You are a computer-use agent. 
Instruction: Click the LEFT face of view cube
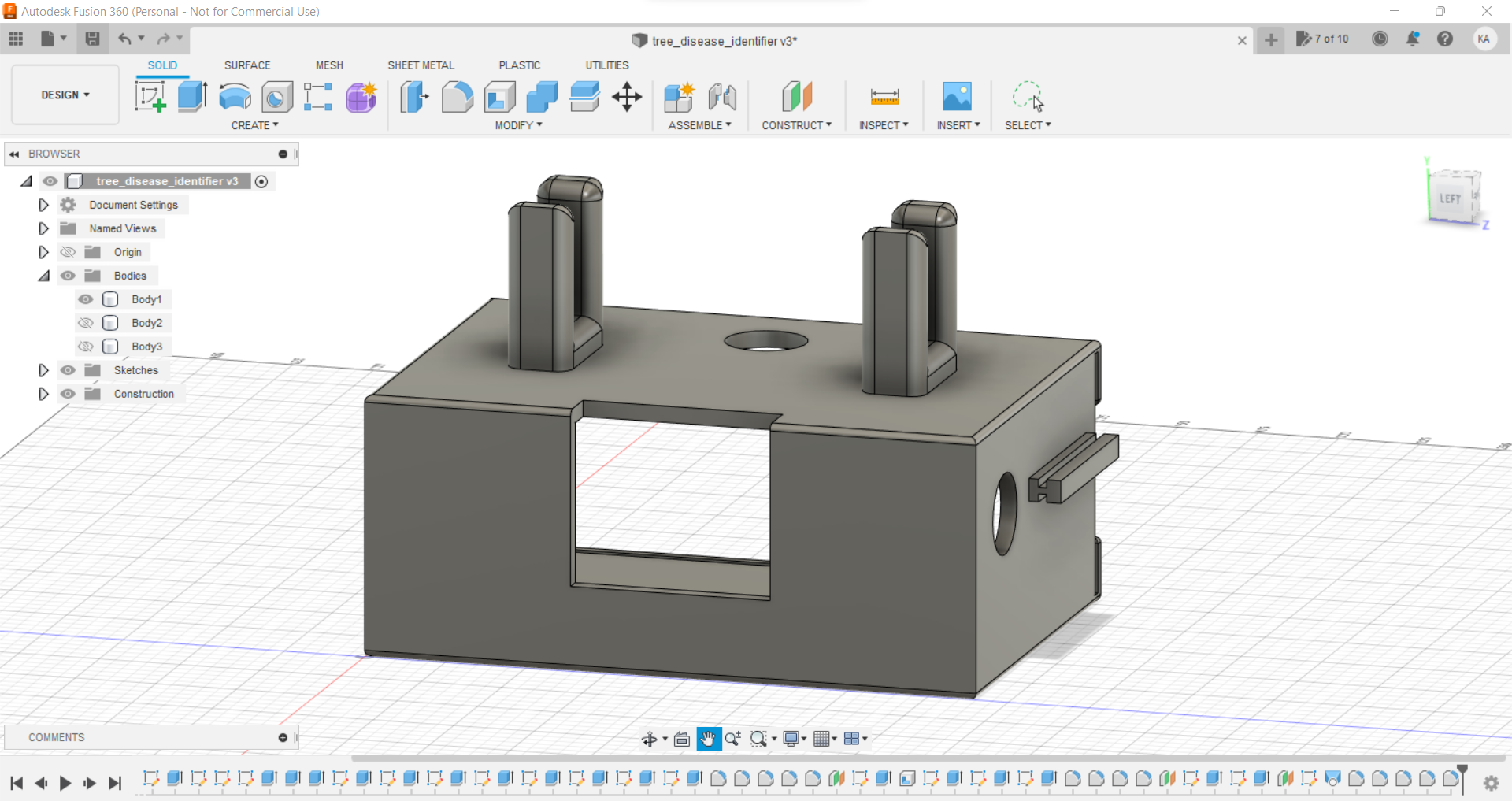(x=1449, y=198)
